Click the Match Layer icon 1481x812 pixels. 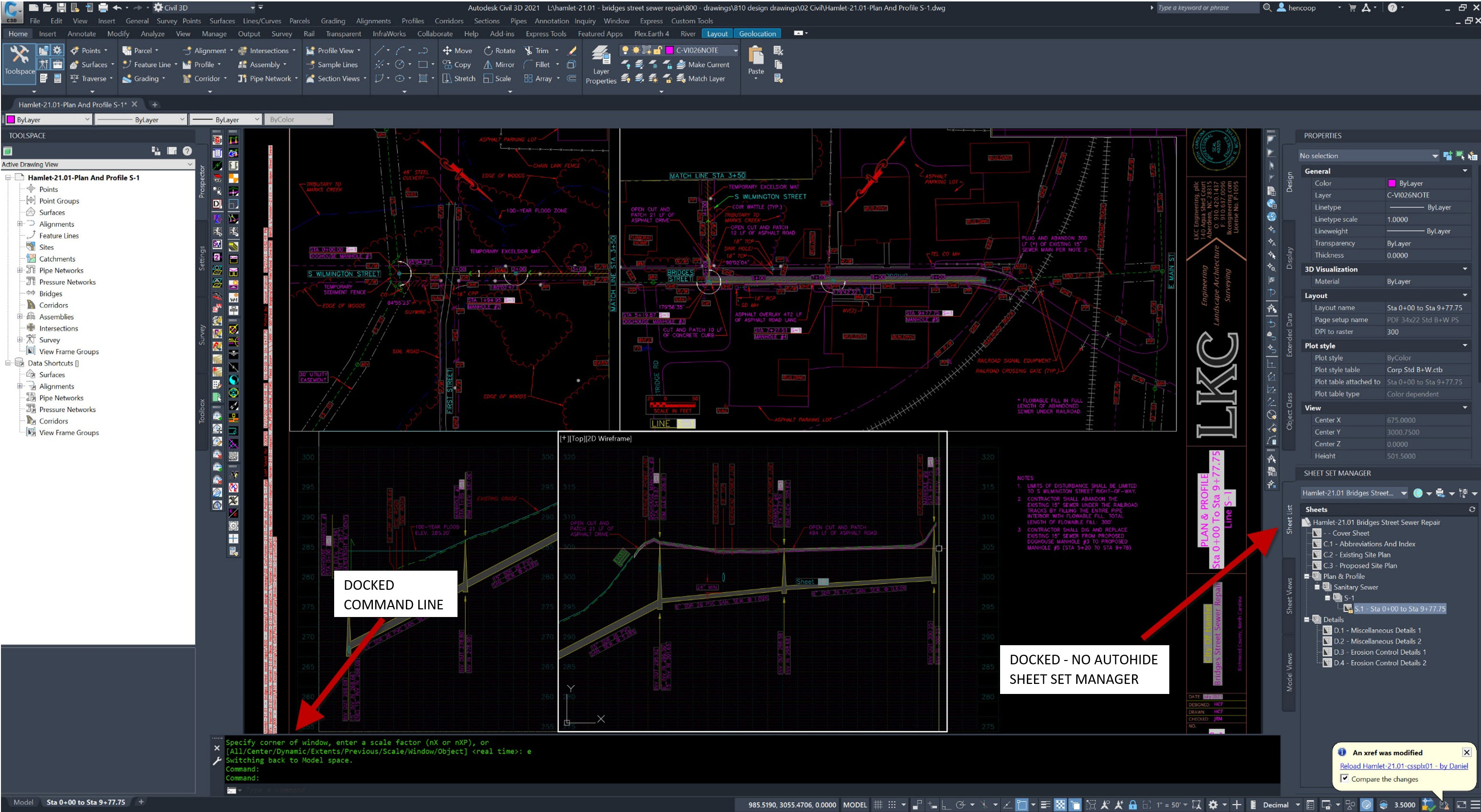tap(701, 79)
